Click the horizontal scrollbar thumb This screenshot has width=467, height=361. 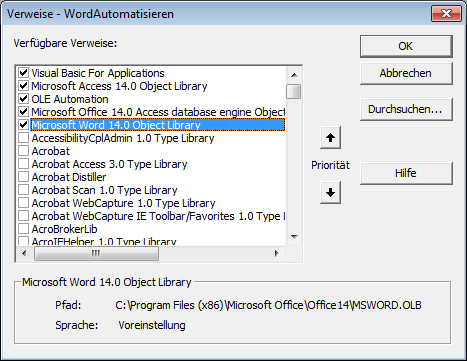click(96, 254)
